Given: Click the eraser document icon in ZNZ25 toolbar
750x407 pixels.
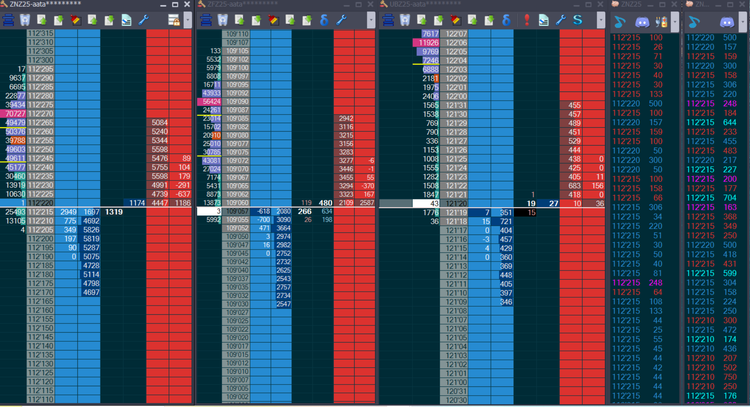Looking at the screenshot, I should [126, 20].
